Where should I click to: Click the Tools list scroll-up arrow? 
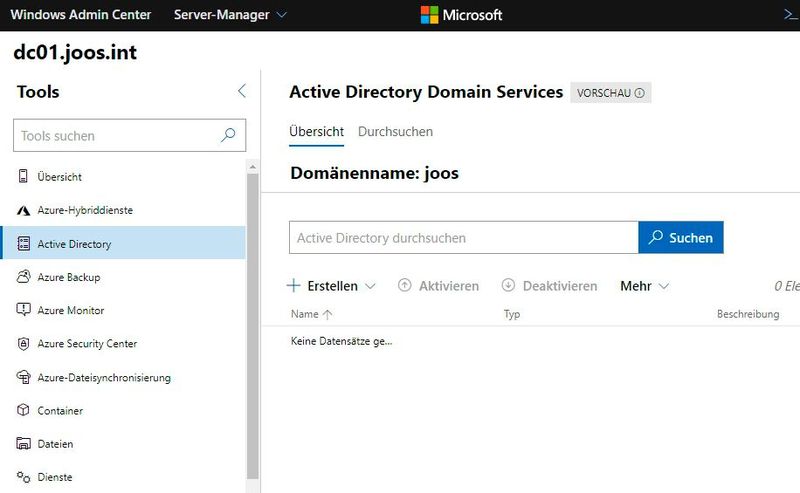coord(253,167)
